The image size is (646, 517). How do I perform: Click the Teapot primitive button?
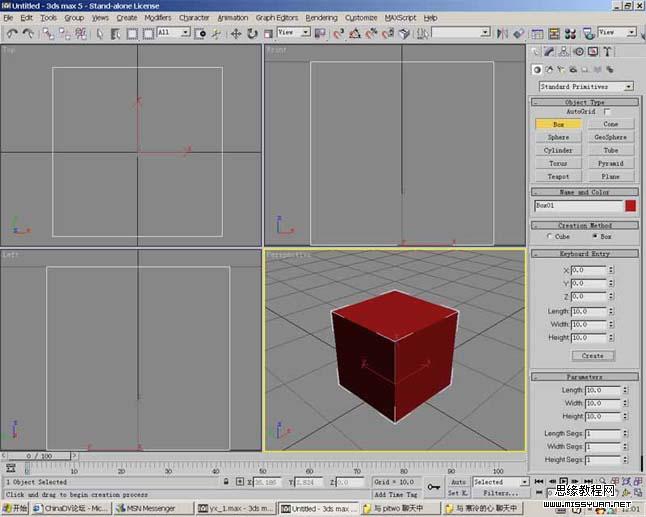(558, 176)
